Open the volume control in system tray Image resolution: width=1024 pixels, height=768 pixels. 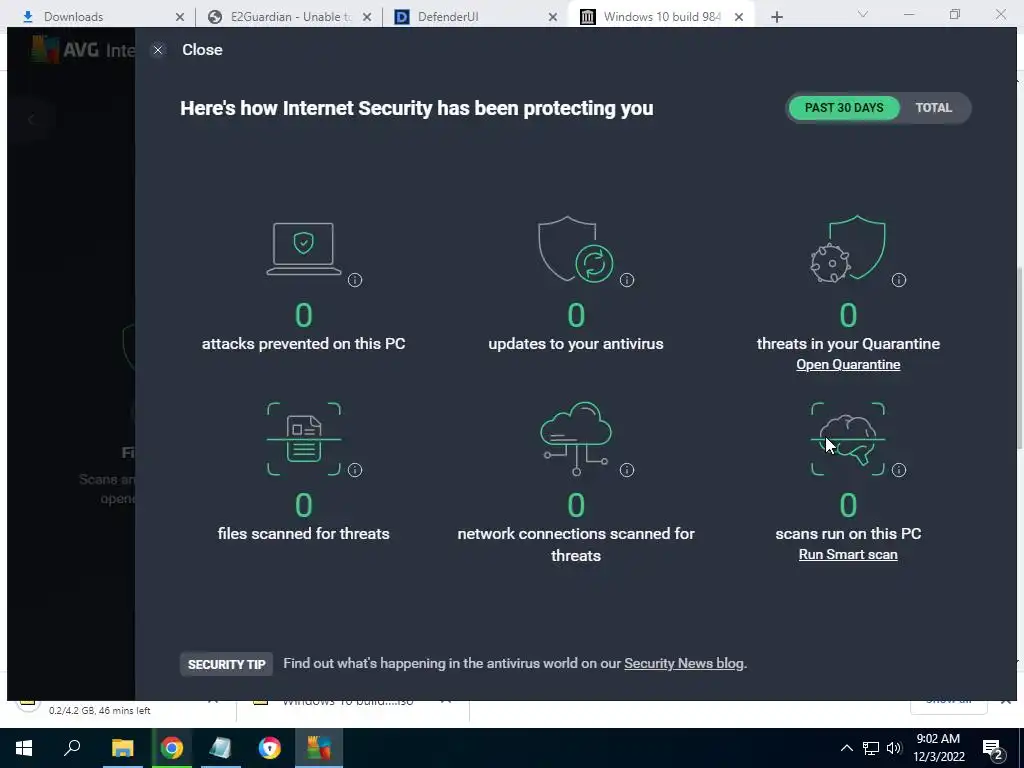click(x=894, y=748)
